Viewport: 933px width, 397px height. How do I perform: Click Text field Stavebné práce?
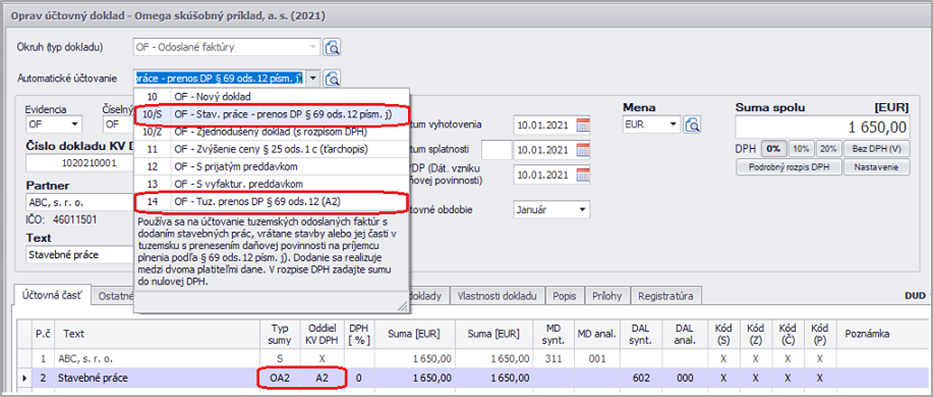(x=79, y=255)
